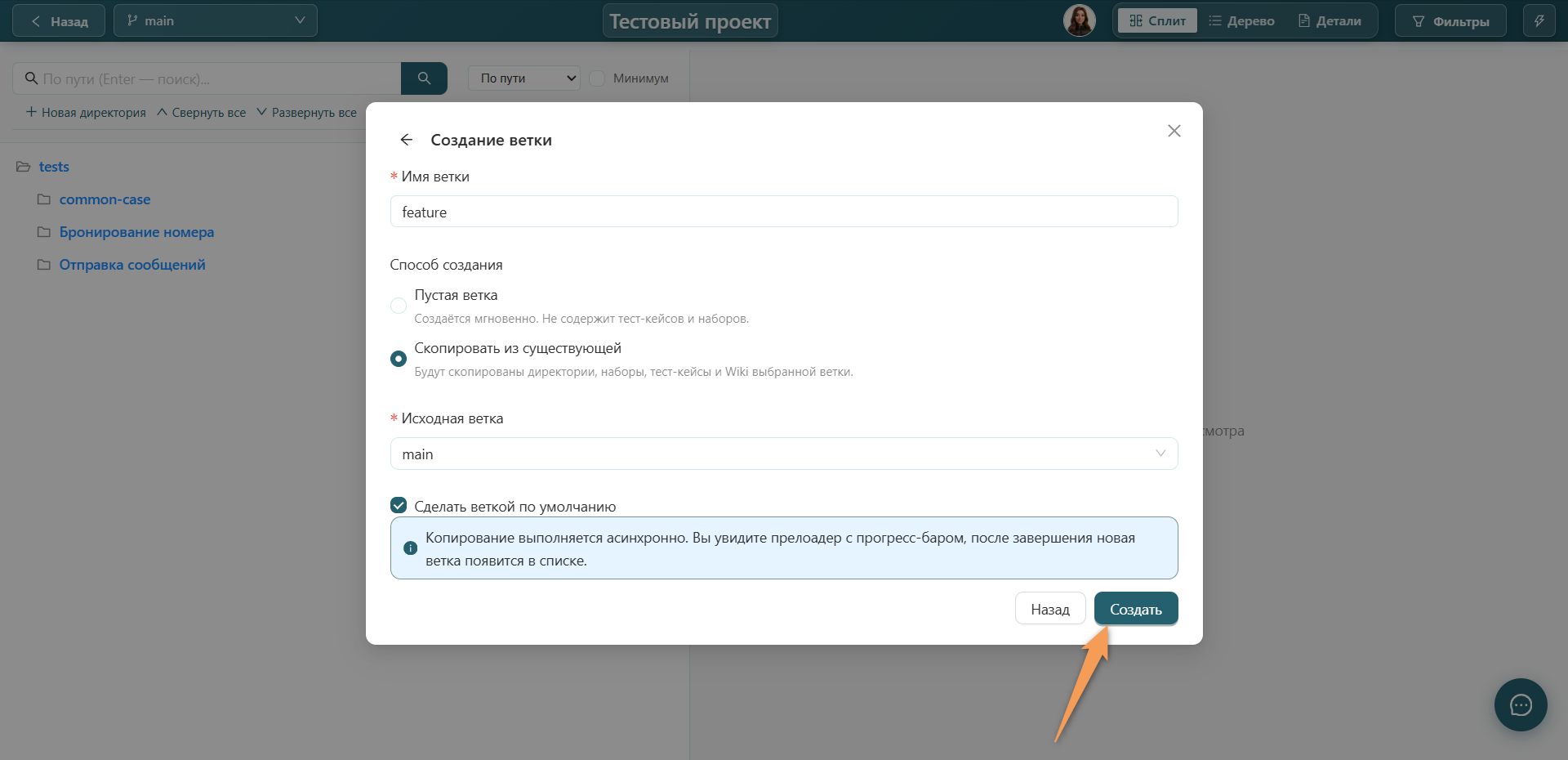Image resolution: width=1568 pixels, height=760 pixels.
Task: Open the tests folder icon
Action: (24, 167)
